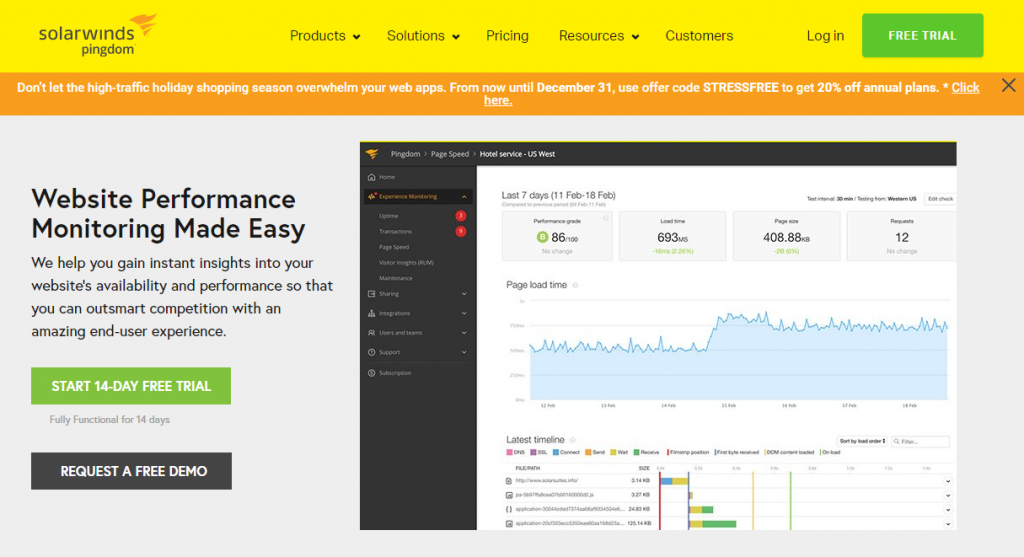Open the Products dropdown menu
The height and width of the screenshot is (557, 1024).
pyautogui.click(x=325, y=36)
